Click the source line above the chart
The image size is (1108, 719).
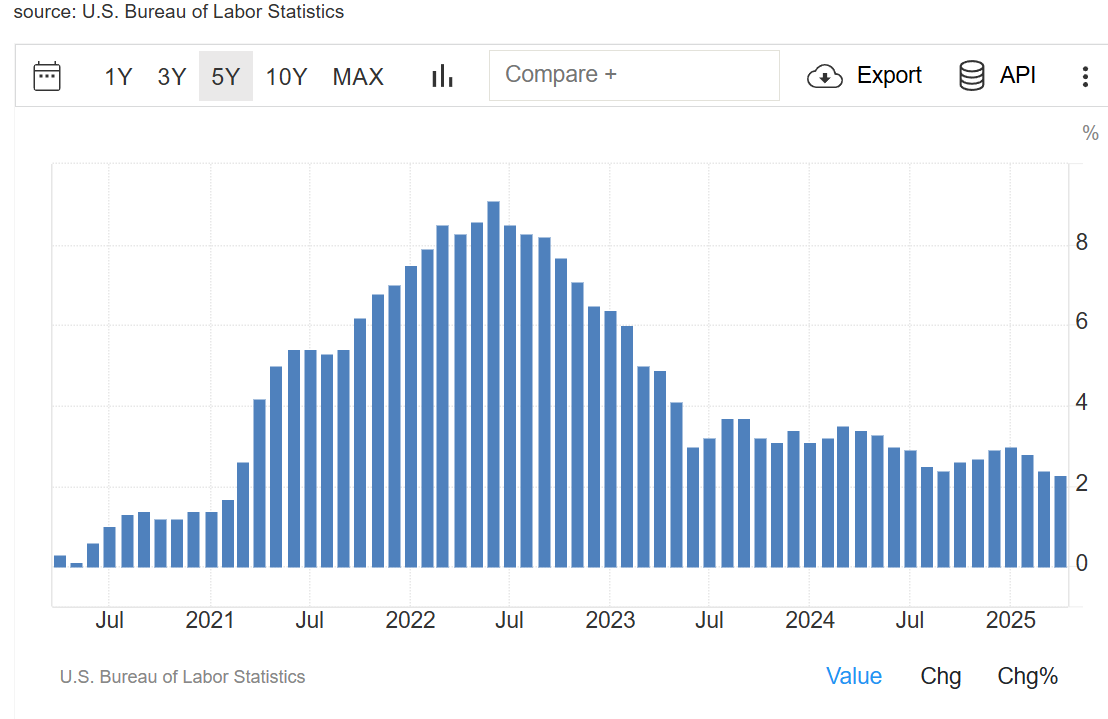tap(179, 11)
